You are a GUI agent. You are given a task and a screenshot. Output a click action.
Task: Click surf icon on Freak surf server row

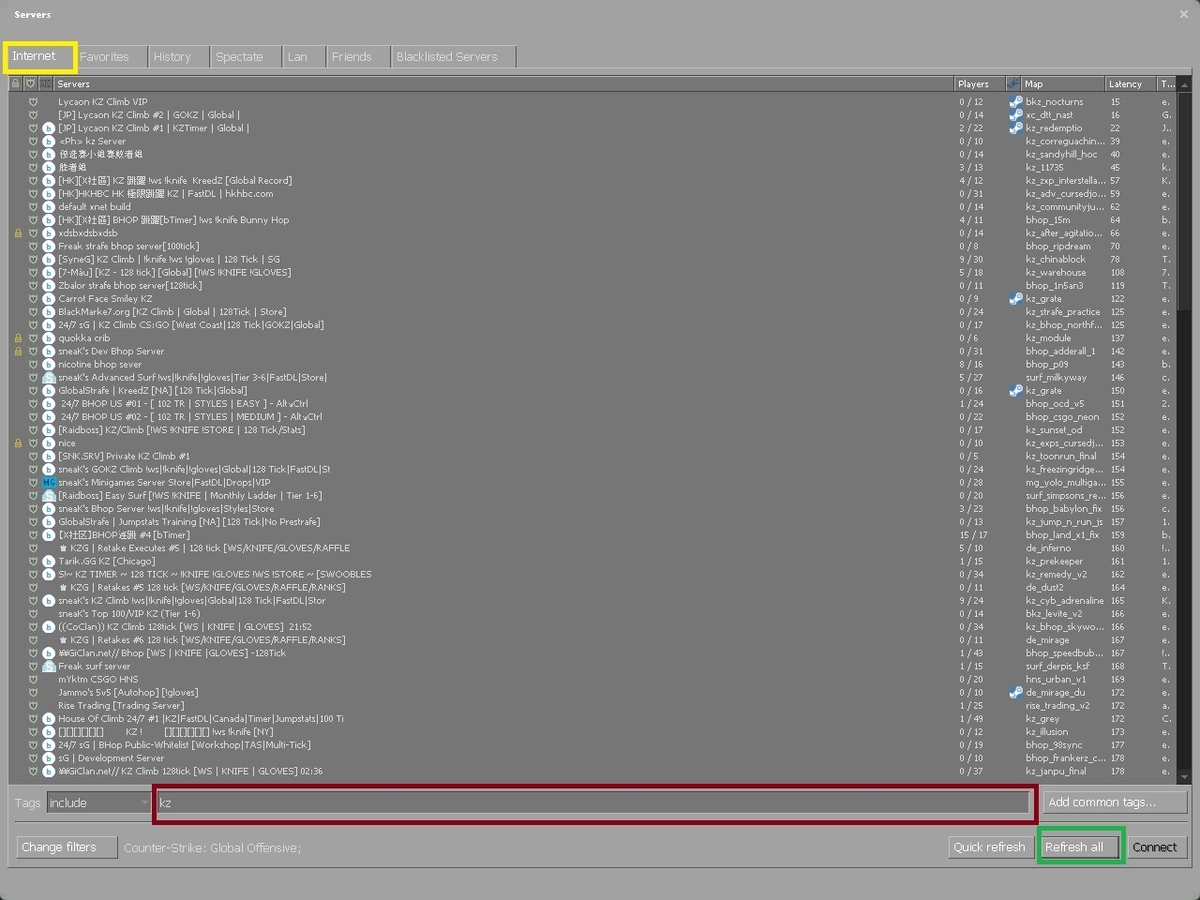pyautogui.click(x=48, y=666)
